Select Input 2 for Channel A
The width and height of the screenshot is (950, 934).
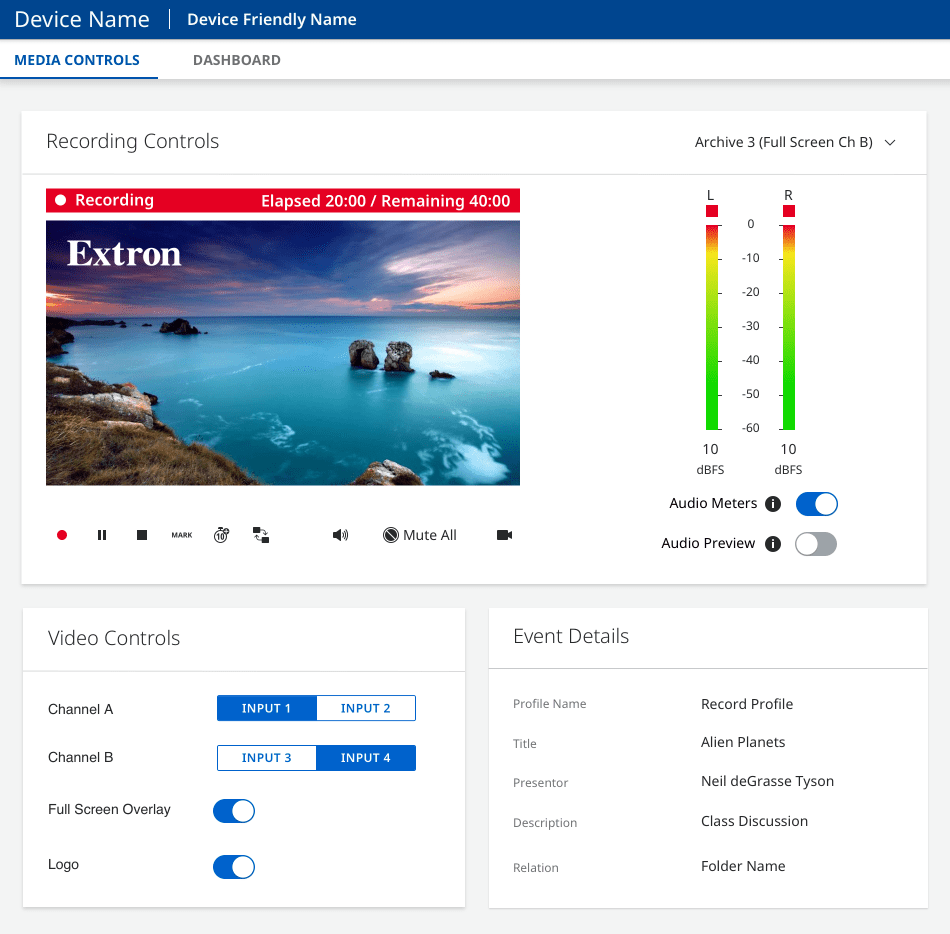[366, 708]
